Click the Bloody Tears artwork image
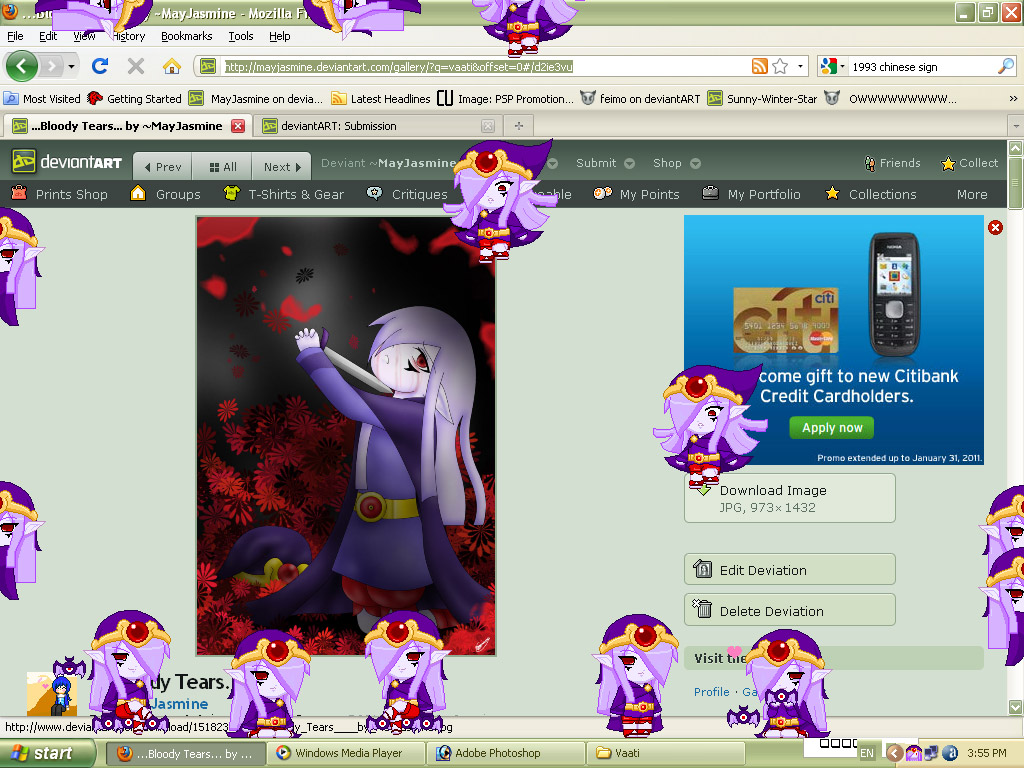This screenshot has width=1024, height=768. (x=346, y=436)
